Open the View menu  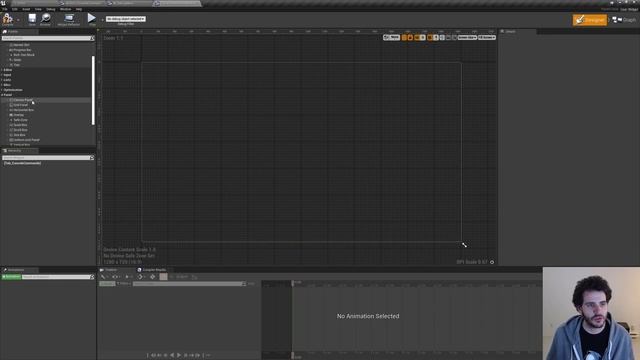click(38, 9)
